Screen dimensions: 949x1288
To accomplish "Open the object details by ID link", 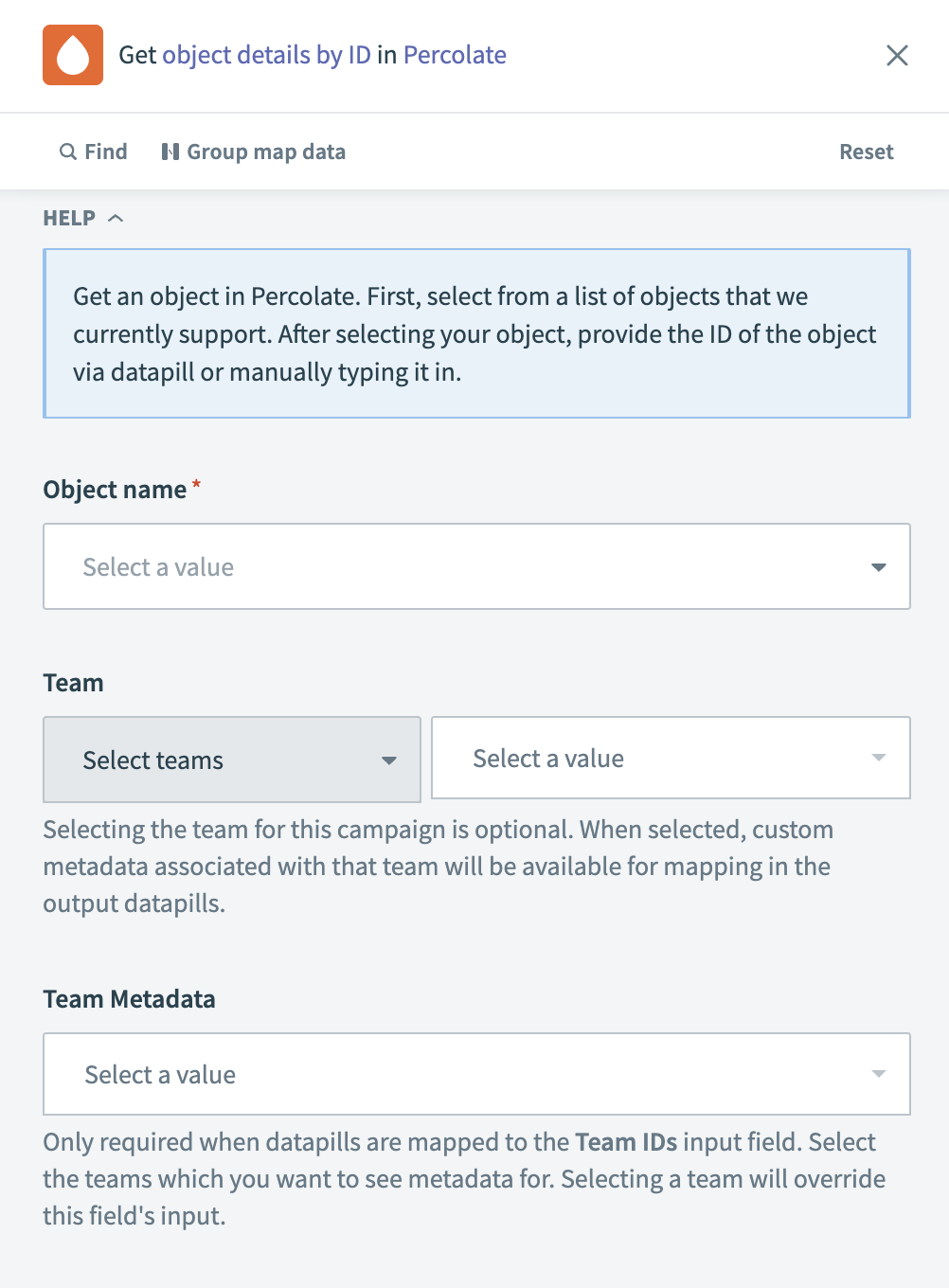I will [266, 55].
